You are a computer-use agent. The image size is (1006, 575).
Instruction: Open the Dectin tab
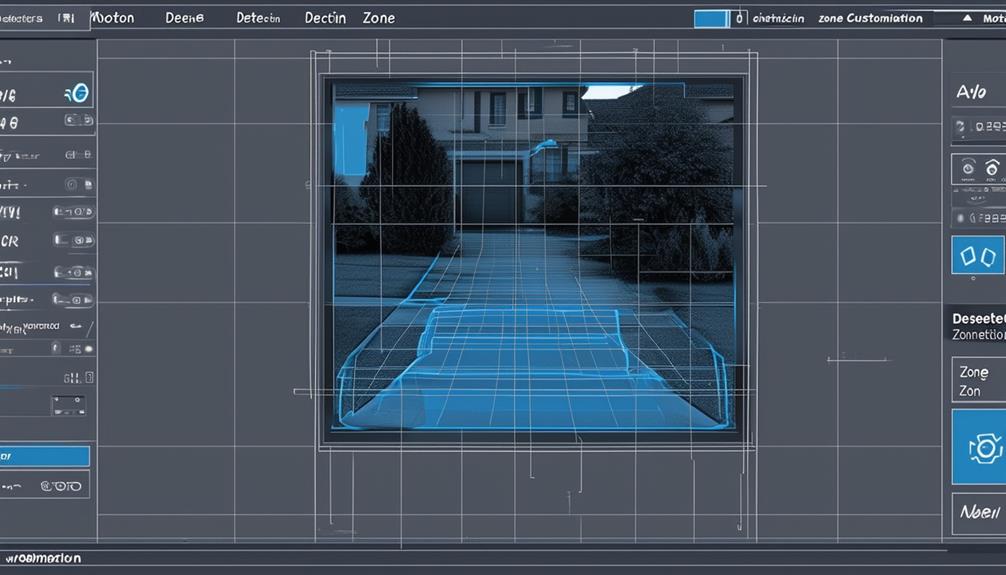[x=325, y=18]
